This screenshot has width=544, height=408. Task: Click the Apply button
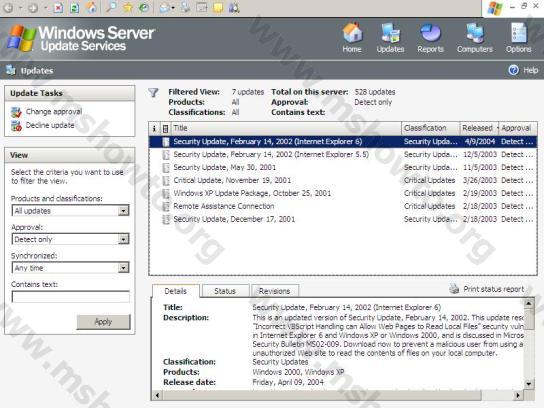[103, 322]
